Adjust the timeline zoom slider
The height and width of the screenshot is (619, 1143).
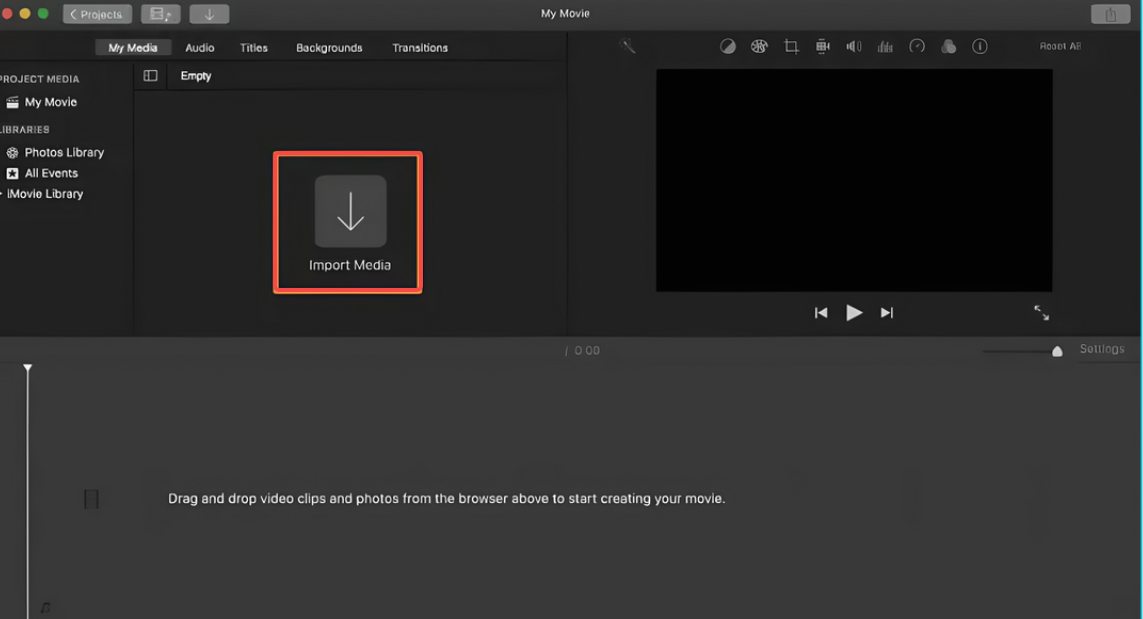pos(1055,351)
